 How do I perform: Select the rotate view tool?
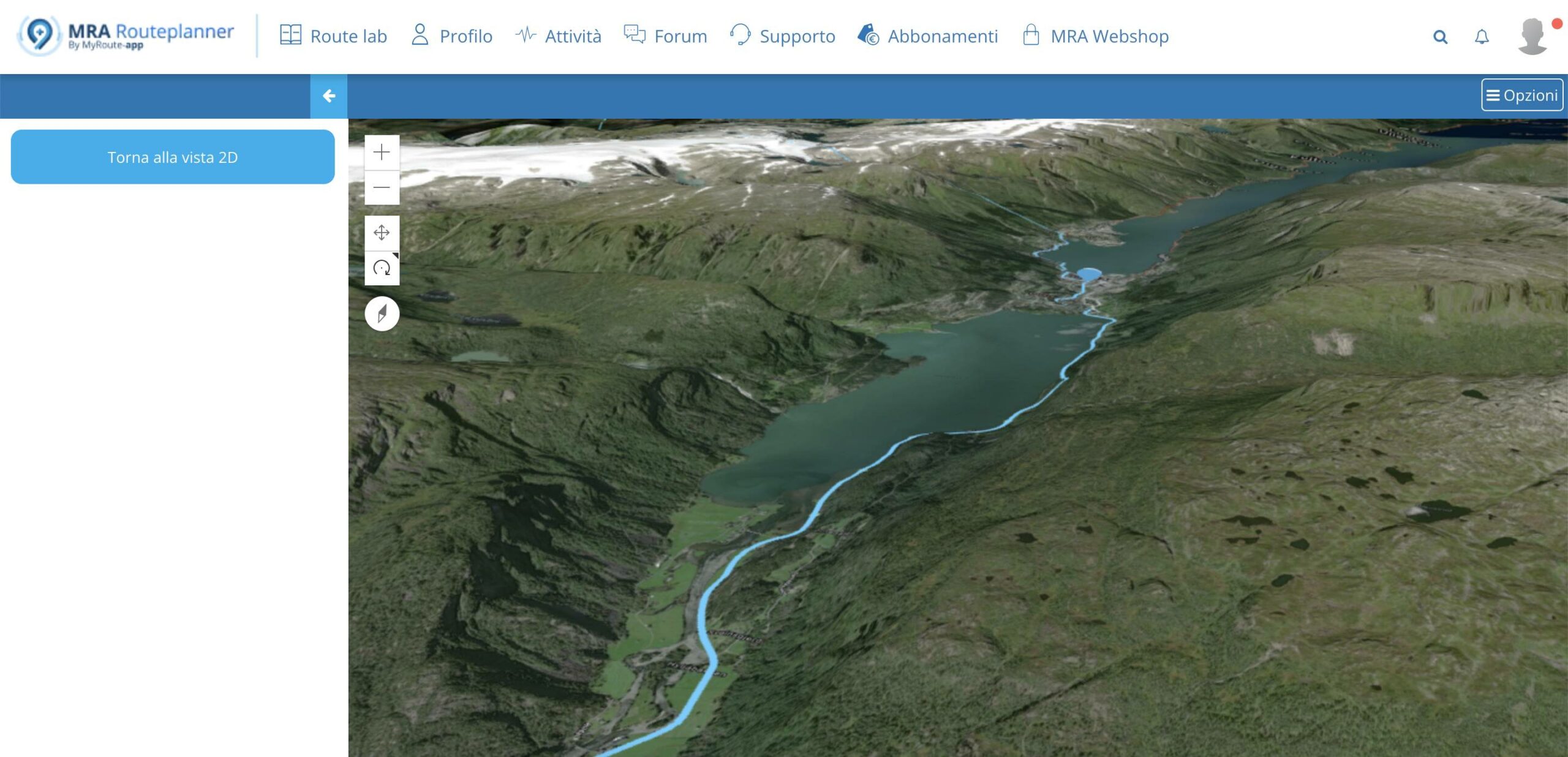point(382,268)
